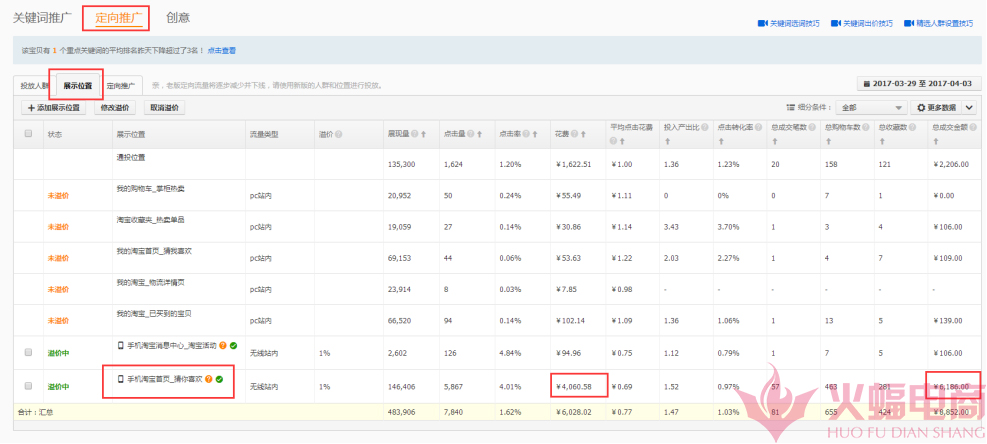This screenshot has height=444, width=987.
Task: Open the 精选人群设置技巧 video link
Action: tap(939, 23)
